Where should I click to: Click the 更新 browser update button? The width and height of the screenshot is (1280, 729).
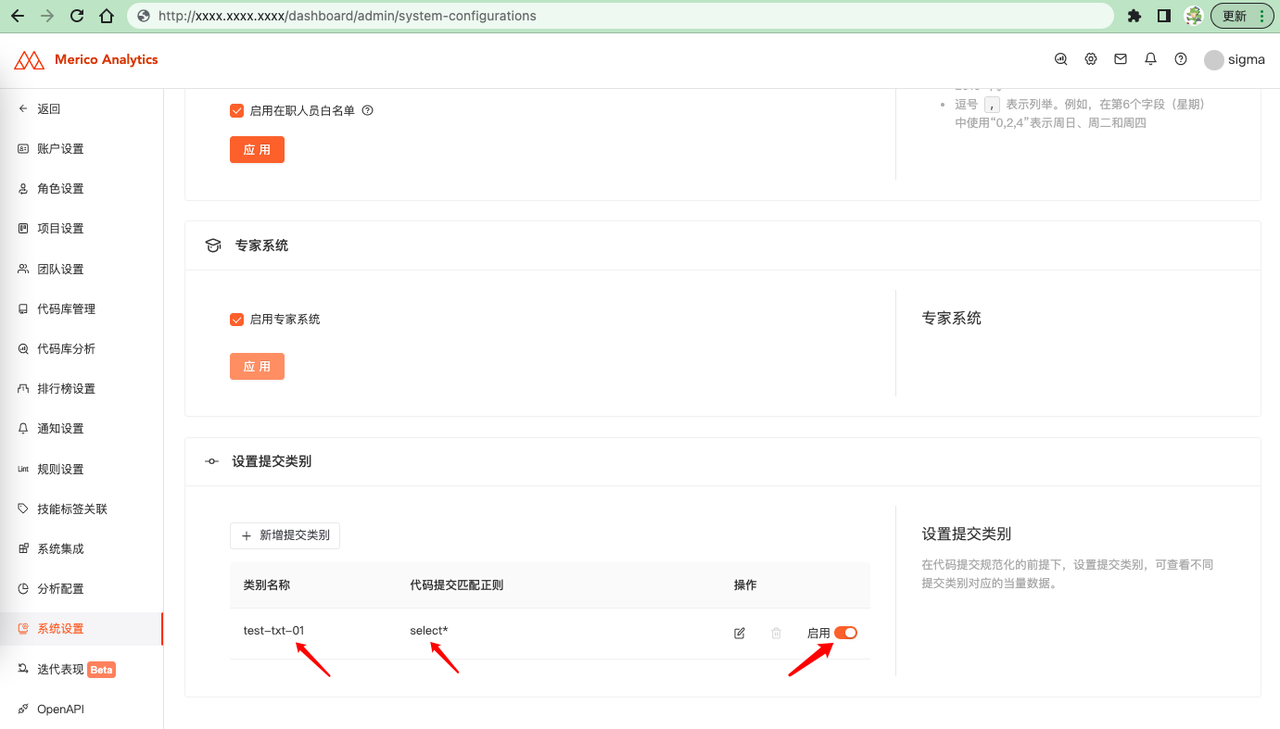click(x=1241, y=16)
